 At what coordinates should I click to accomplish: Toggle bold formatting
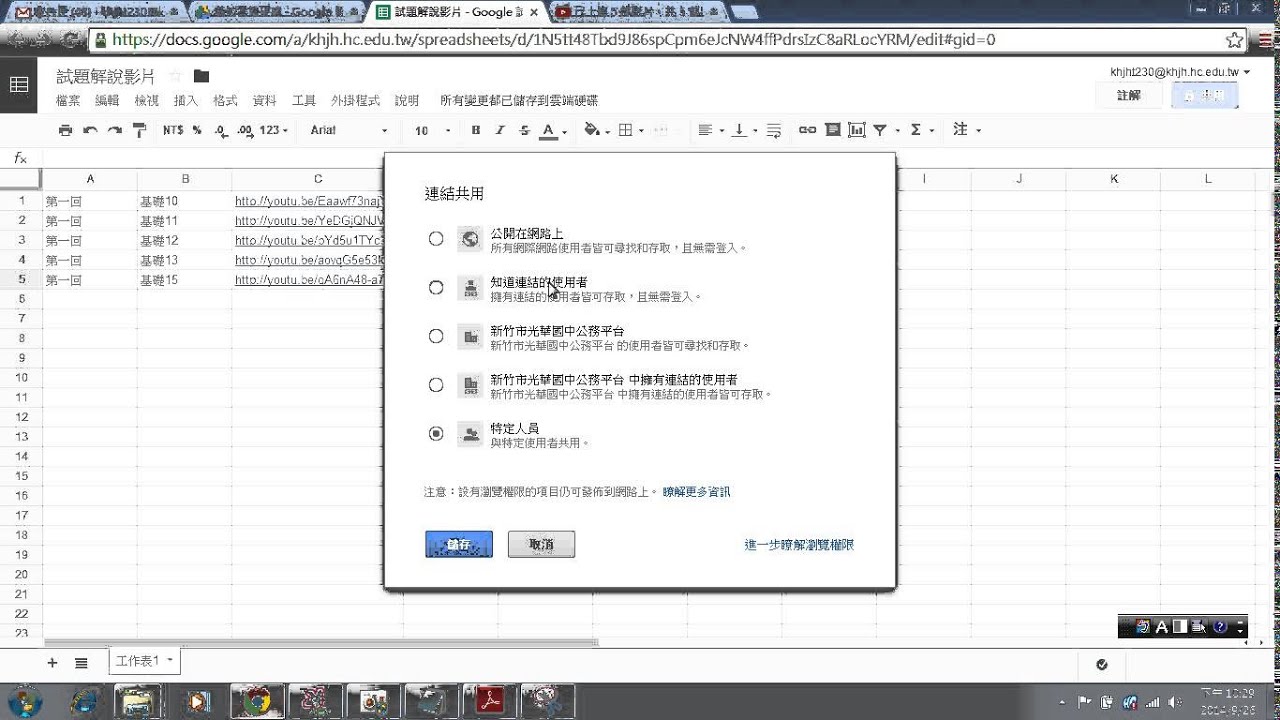coord(476,130)
